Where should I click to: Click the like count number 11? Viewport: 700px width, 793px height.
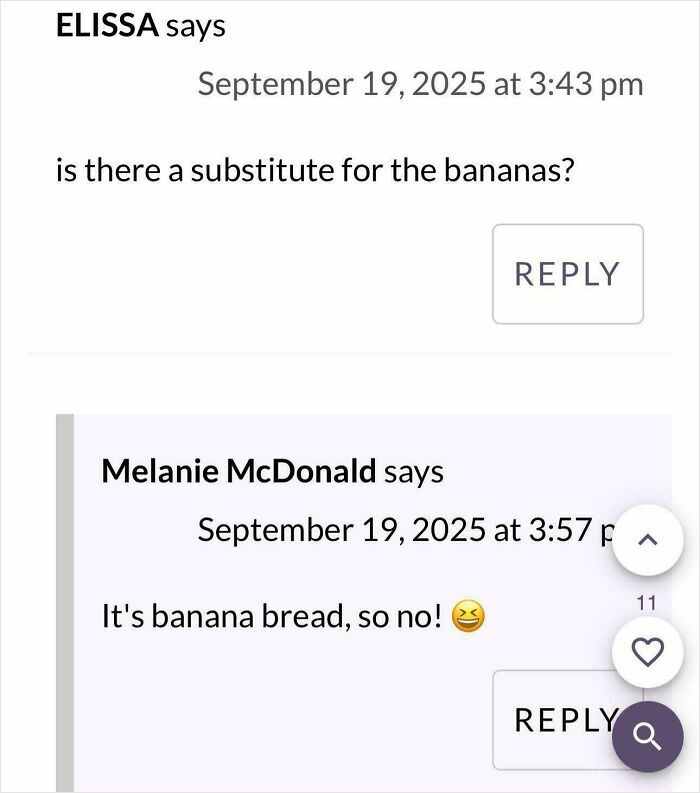646,603
